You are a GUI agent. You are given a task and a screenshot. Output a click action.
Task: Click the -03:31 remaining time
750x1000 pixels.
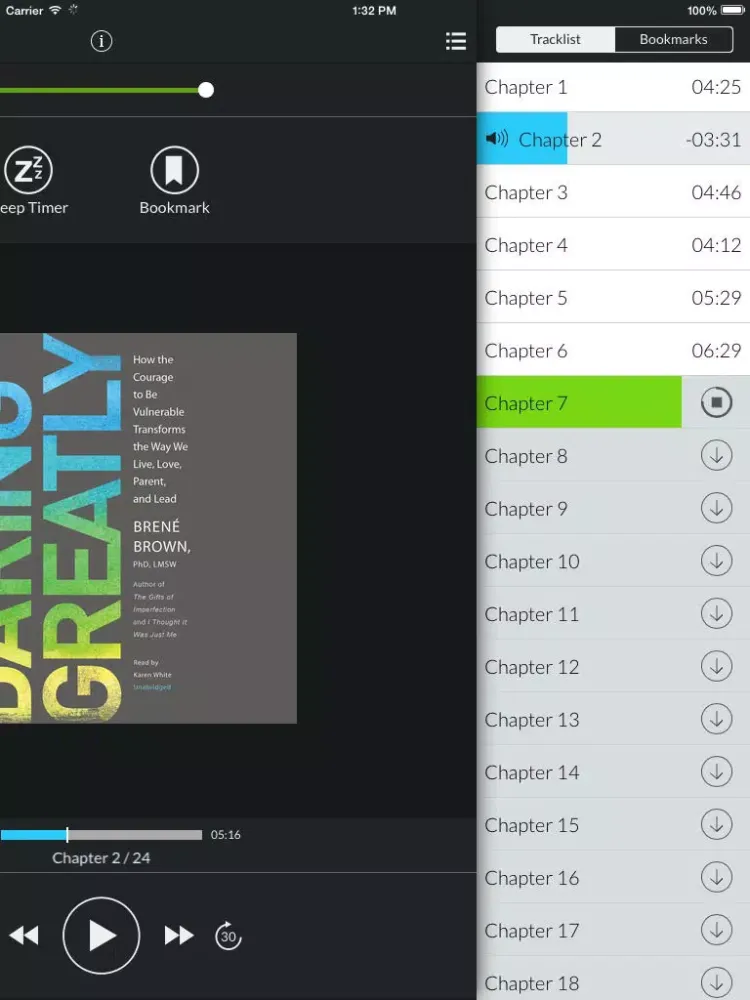(x=713, y=140)
